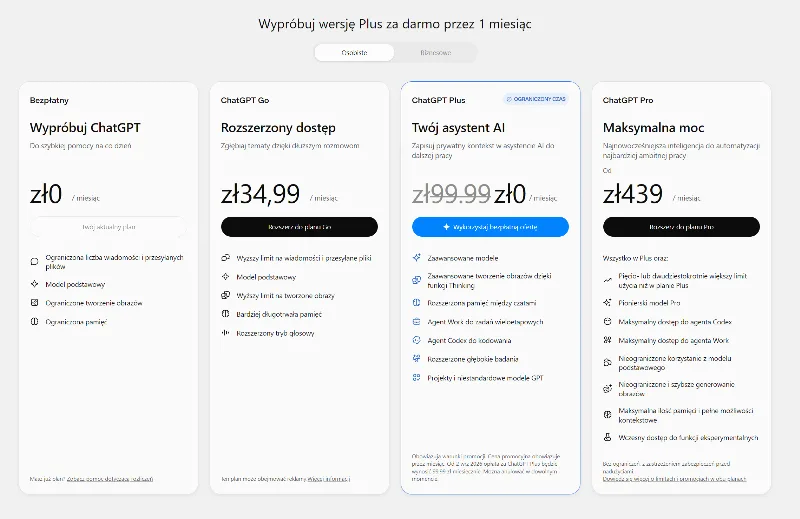Open the Więcej informacji link in Go card

(329, 479)
